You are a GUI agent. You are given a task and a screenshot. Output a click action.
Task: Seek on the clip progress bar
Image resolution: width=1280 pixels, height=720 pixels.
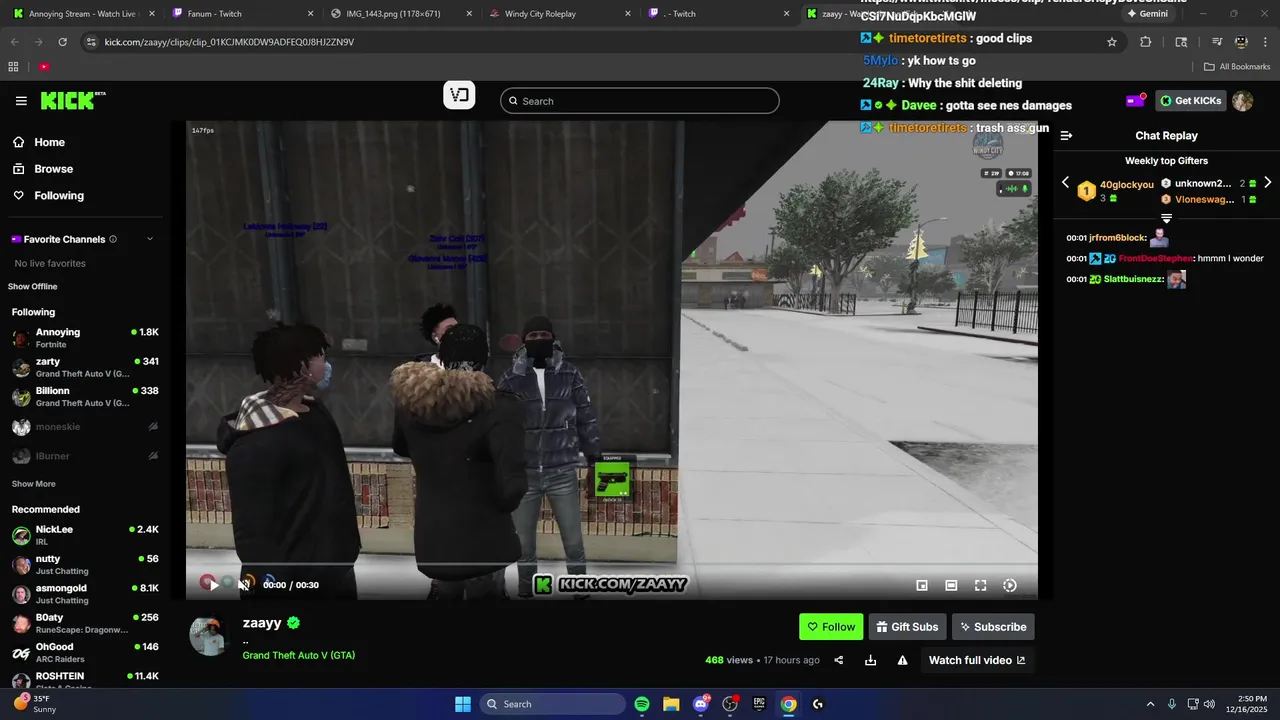click(612, 566)
